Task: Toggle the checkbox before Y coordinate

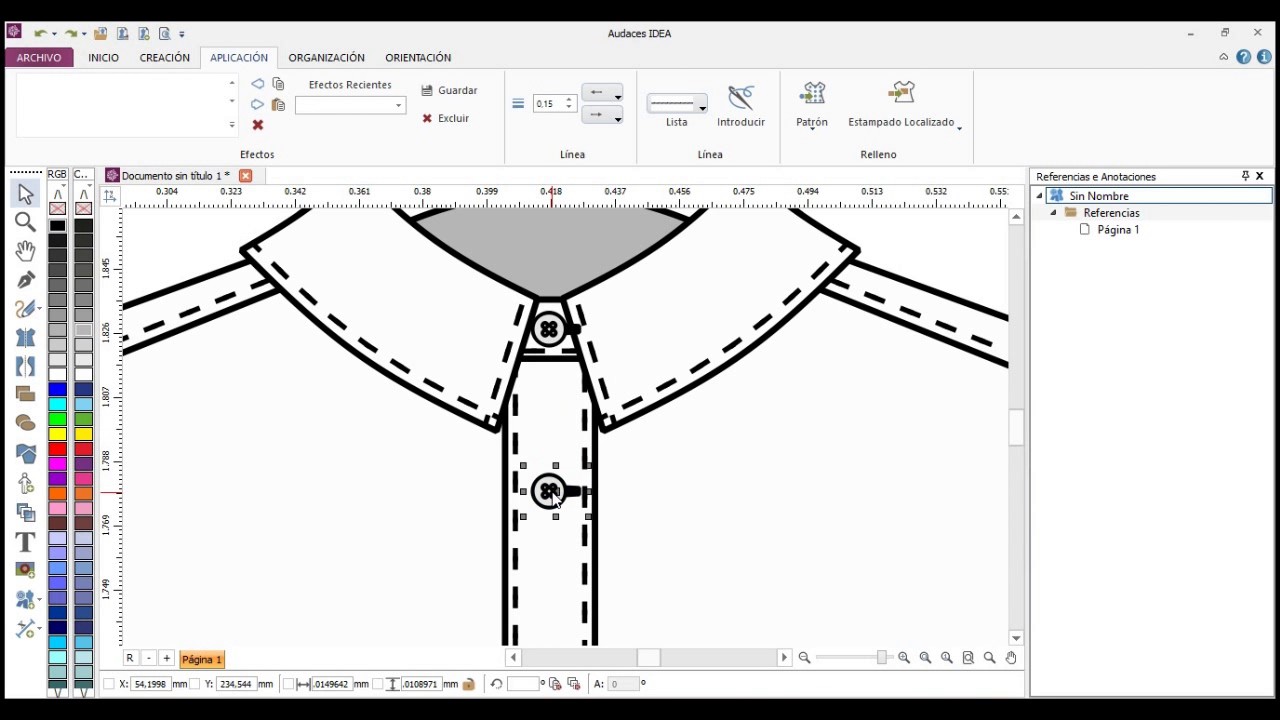Action: click(x=195, y=684)
